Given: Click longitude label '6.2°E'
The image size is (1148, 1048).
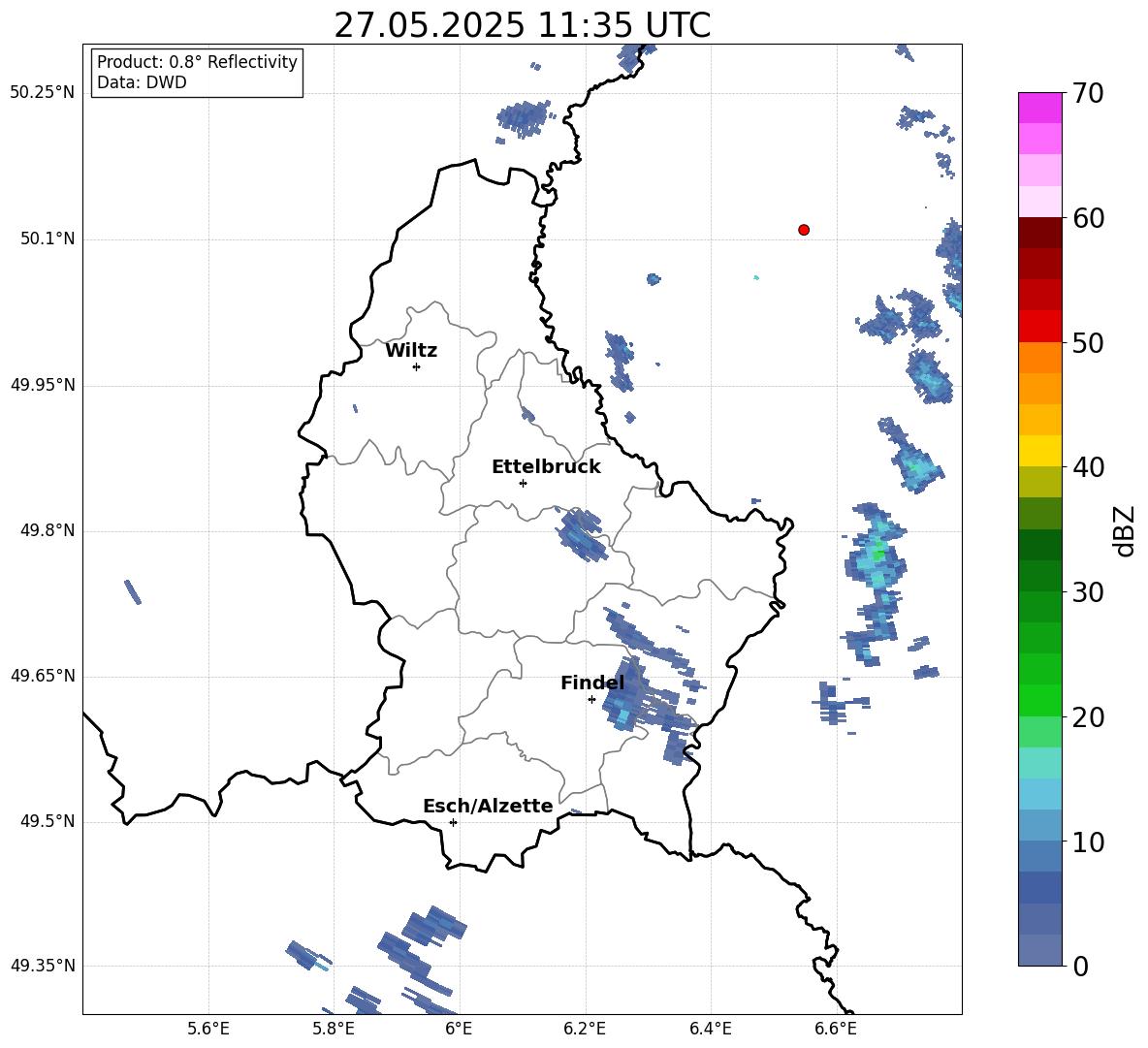Looking at the screenshot, I should [x=585, y=1030].
